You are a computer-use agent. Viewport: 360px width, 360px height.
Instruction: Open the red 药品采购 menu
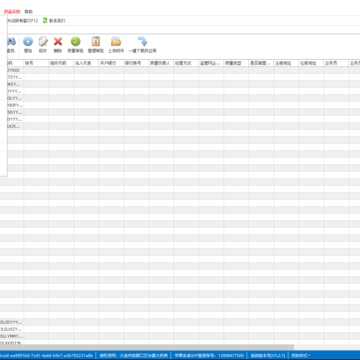(x=12, y=12)
